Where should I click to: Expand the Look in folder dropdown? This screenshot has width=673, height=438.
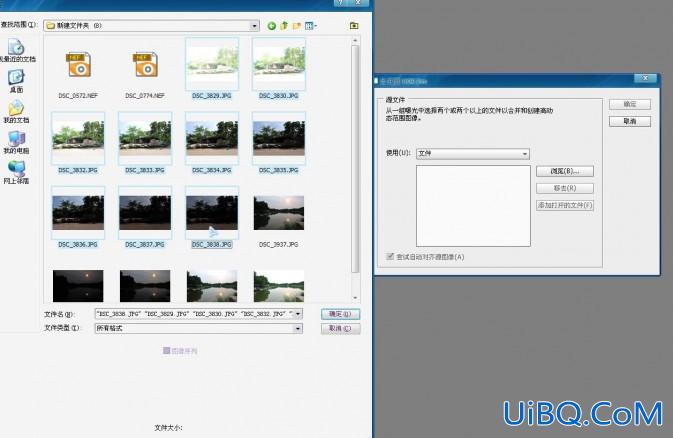coord(255,26)
